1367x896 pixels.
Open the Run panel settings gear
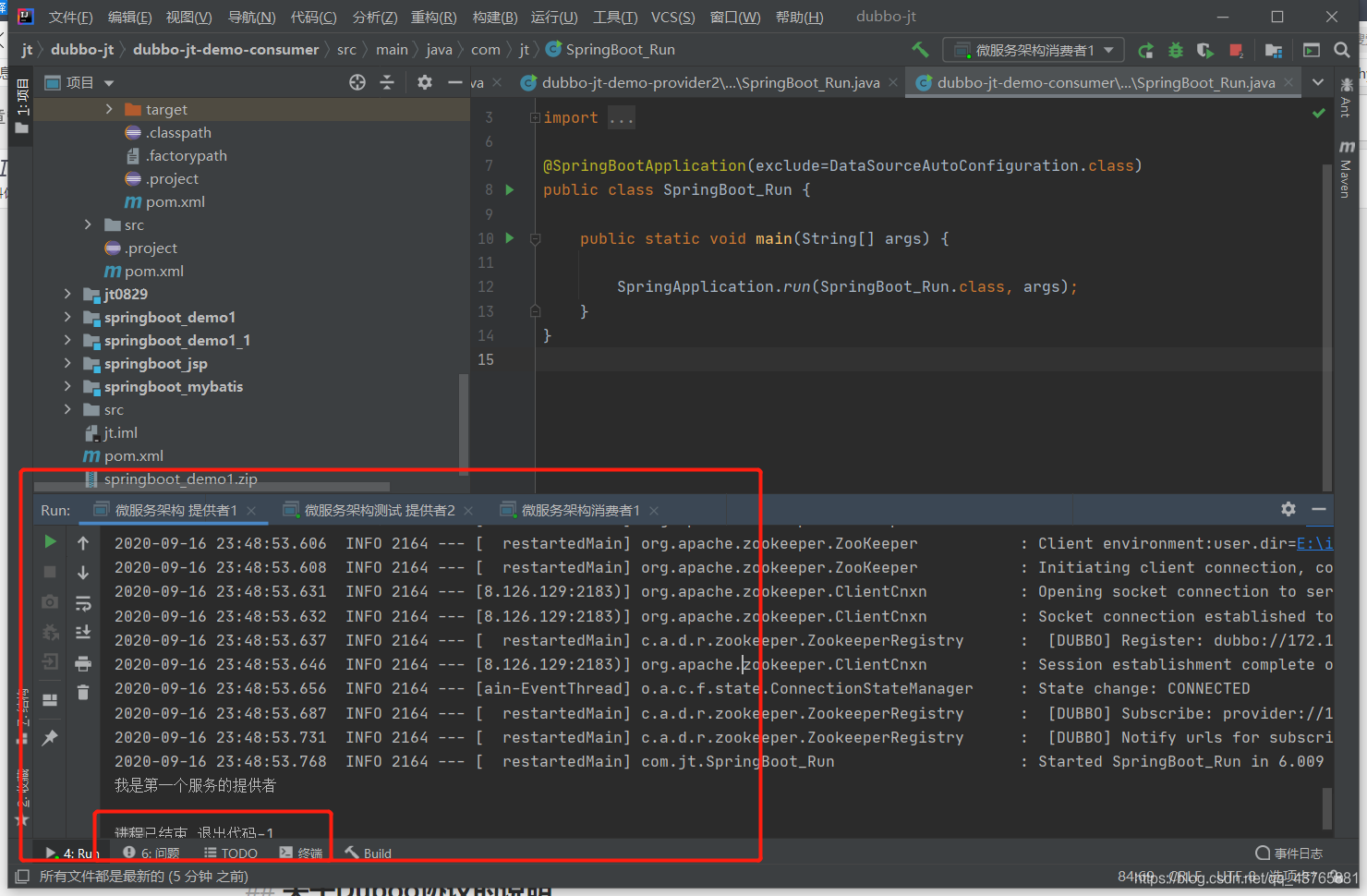(1288, 509)
